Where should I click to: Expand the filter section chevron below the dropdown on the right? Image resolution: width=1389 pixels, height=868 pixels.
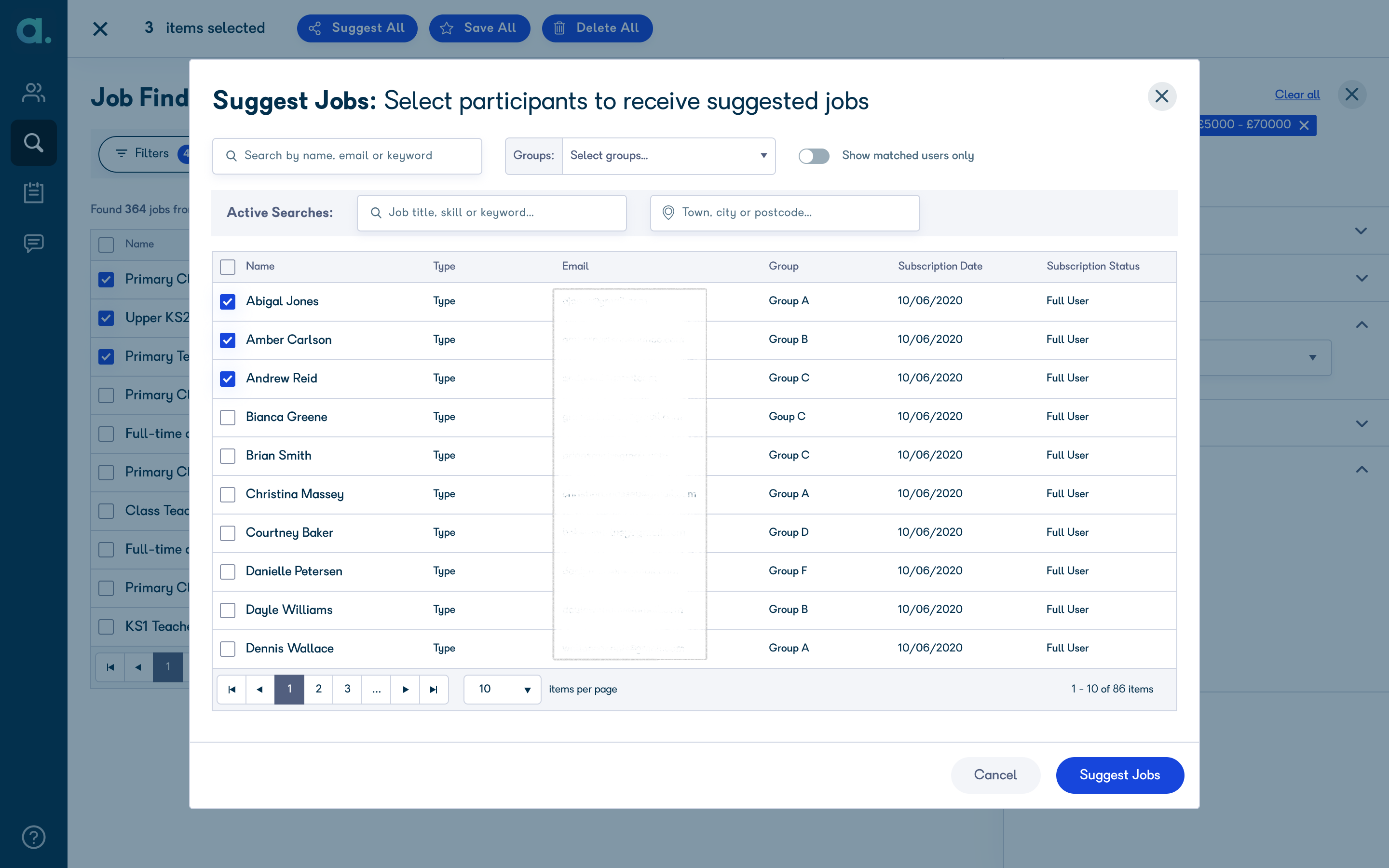point(1361,424)
